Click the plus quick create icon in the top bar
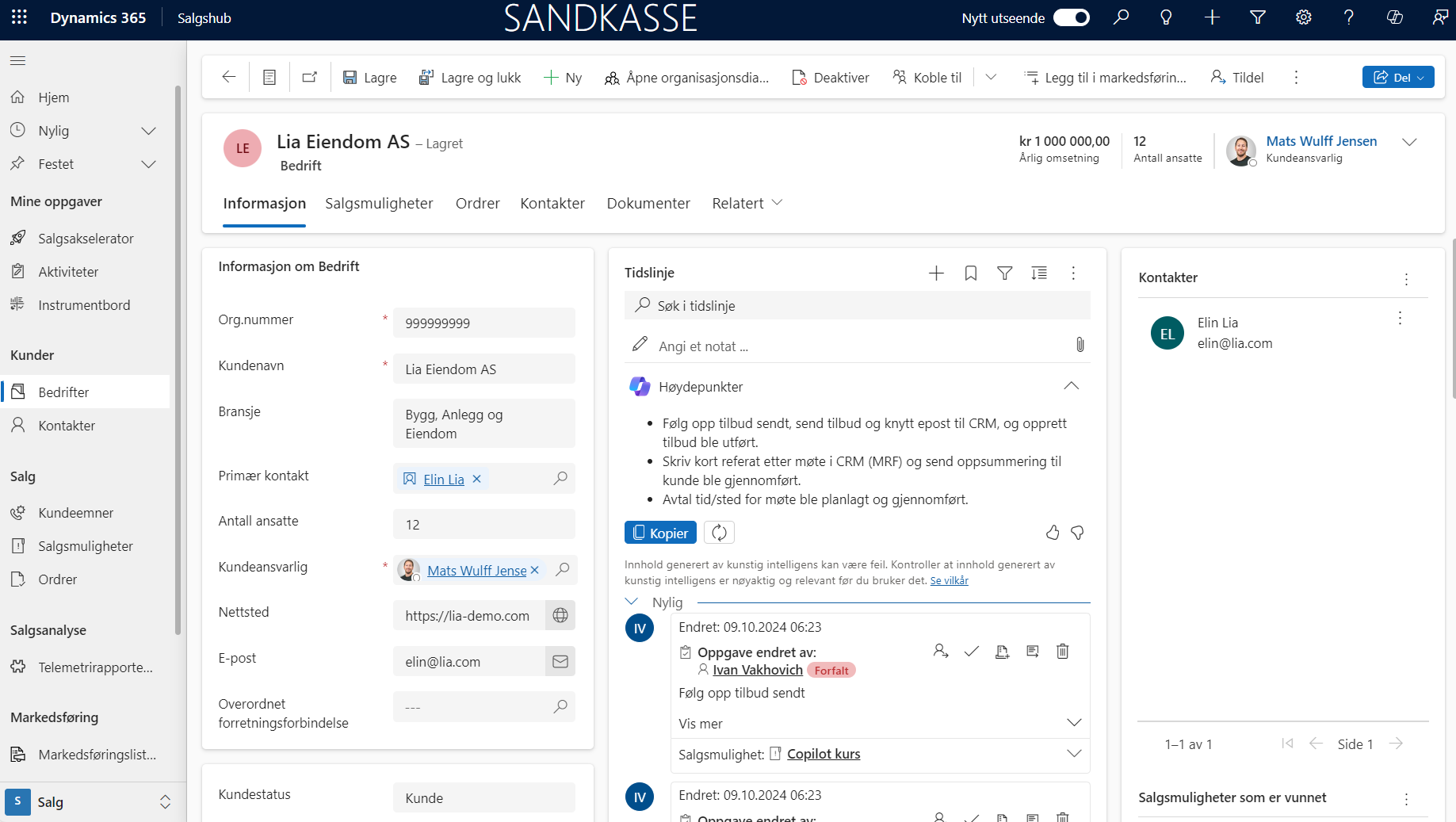1456x822 pixels. click(1212, 17)
